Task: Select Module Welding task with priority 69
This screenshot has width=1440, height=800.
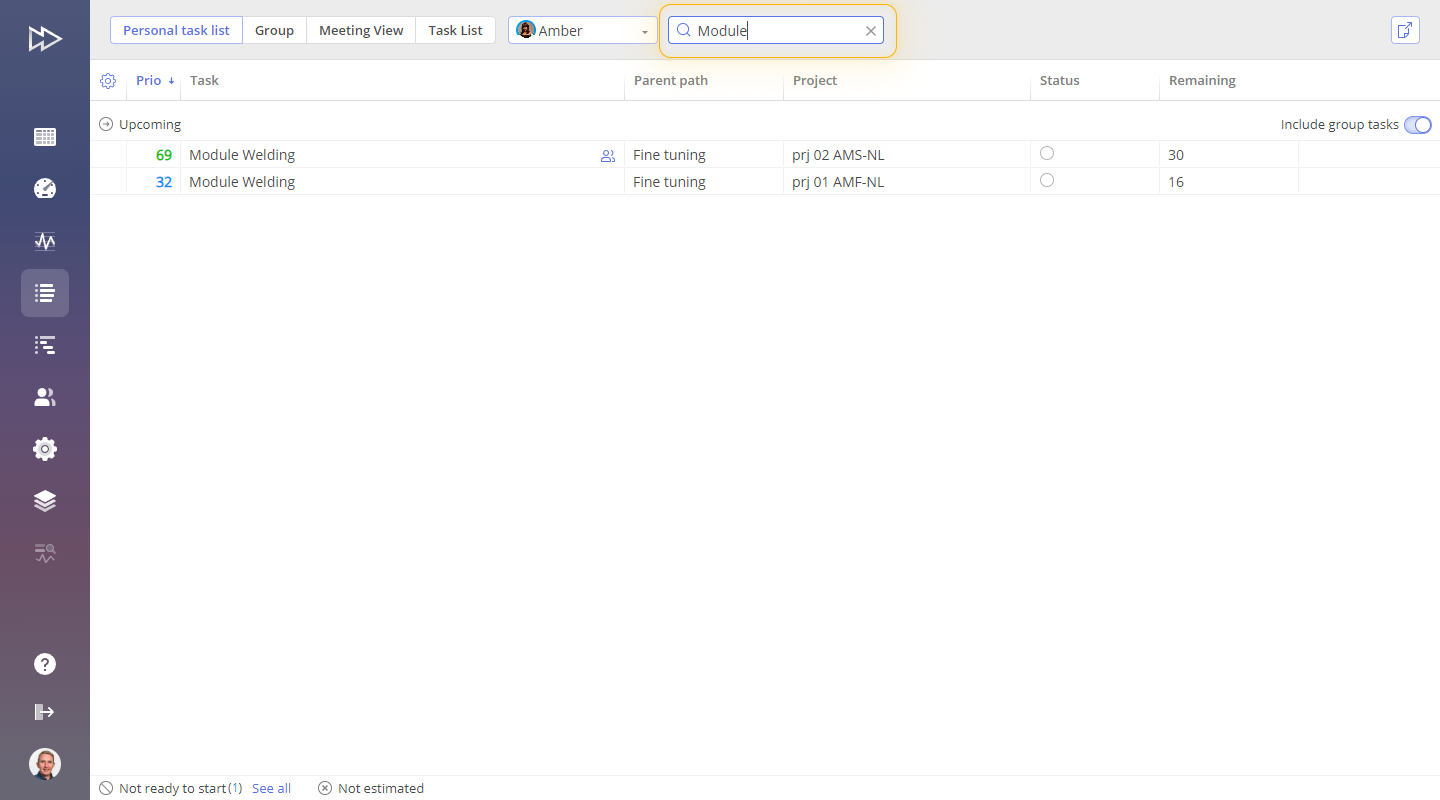Action: [x=242, y=155]
